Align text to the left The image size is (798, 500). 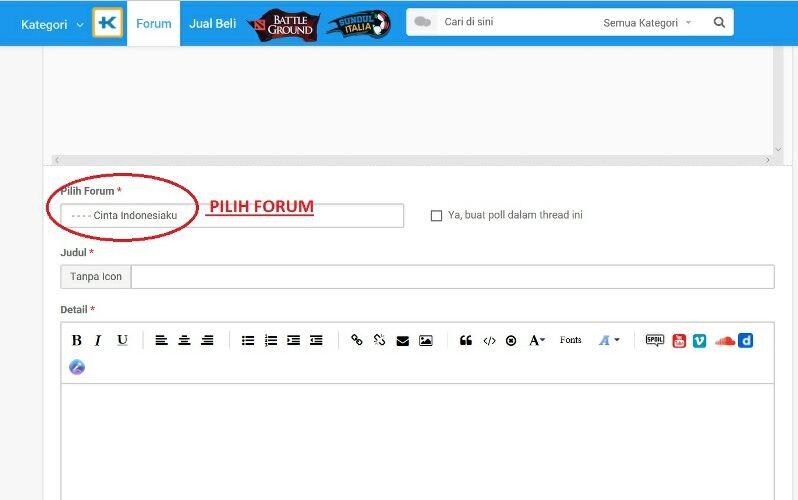click(x=161, y=340)
